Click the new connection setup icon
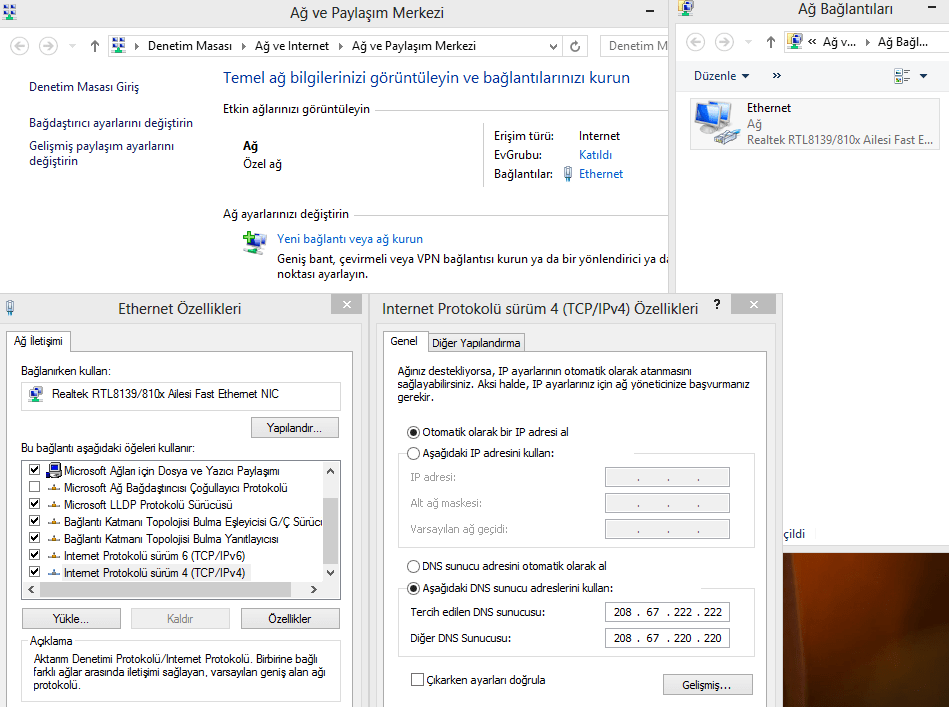This screenshot has width=949, height=707. pyautogui.click(x=255, y=243)
